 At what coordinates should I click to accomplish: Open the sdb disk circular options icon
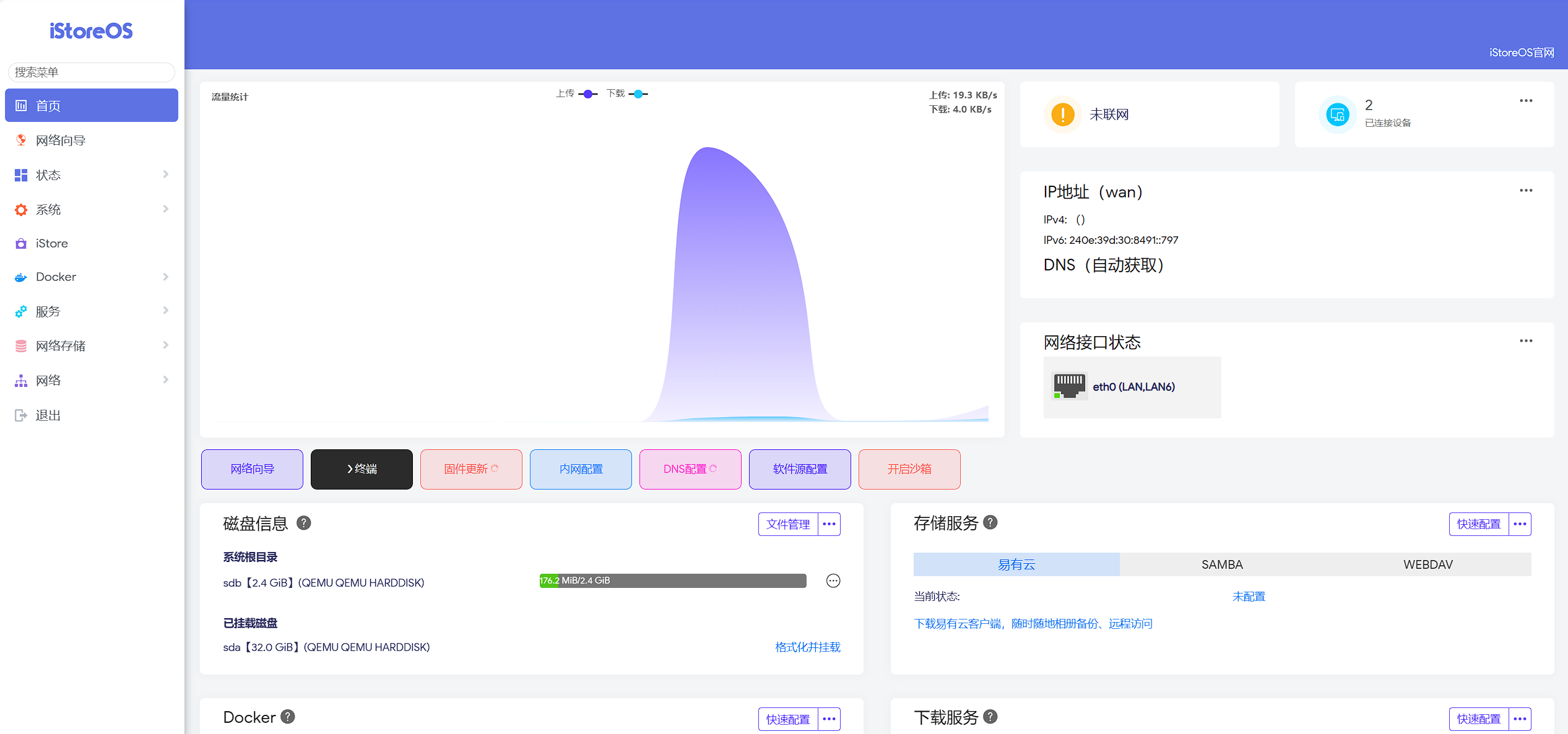pyautogui.click(x=833, y=581)
